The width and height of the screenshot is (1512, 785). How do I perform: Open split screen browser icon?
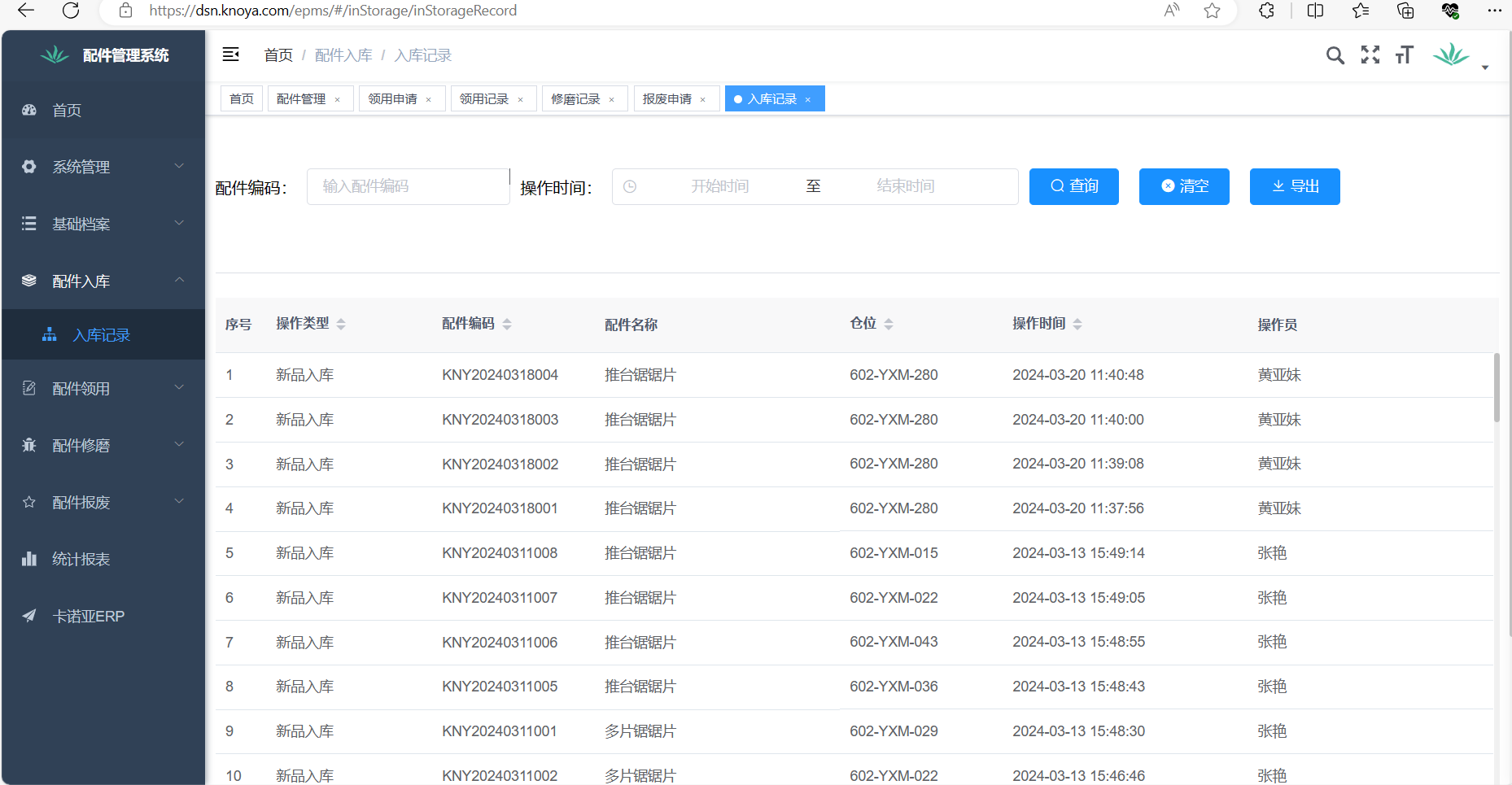pyautogui.click(x=1315, y=11)
